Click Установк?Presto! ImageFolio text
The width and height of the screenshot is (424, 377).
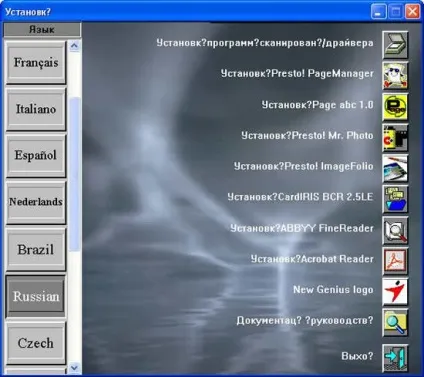[303, 166]
